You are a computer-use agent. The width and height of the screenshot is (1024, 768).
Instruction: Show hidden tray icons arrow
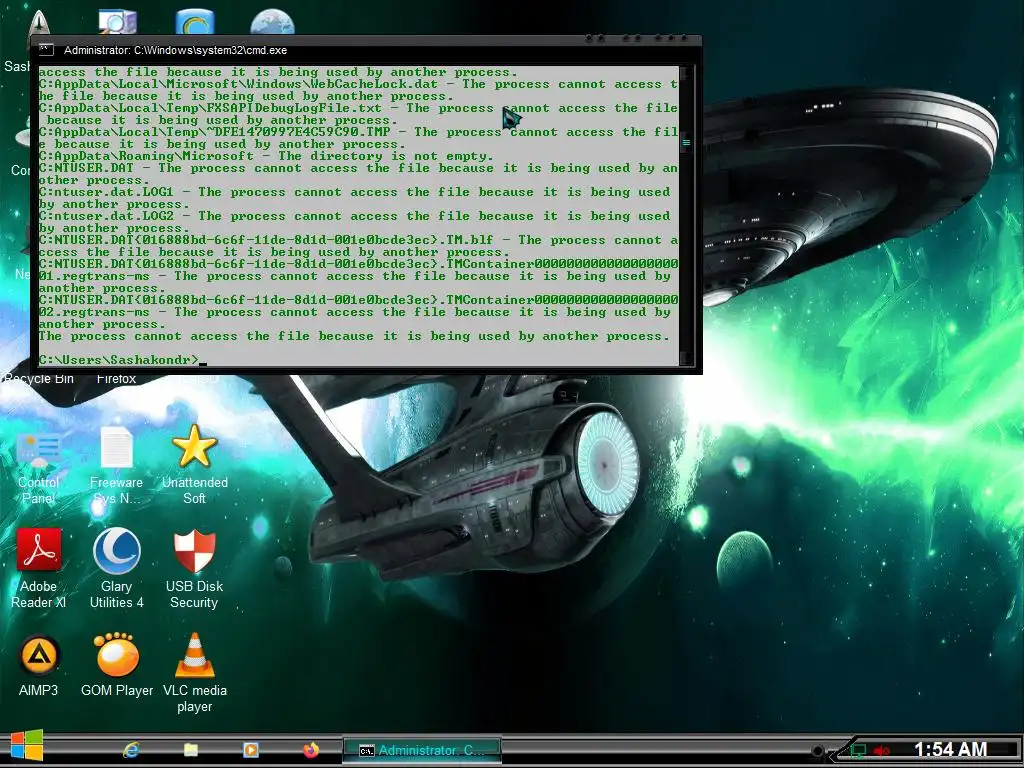[x=818, y=751]
